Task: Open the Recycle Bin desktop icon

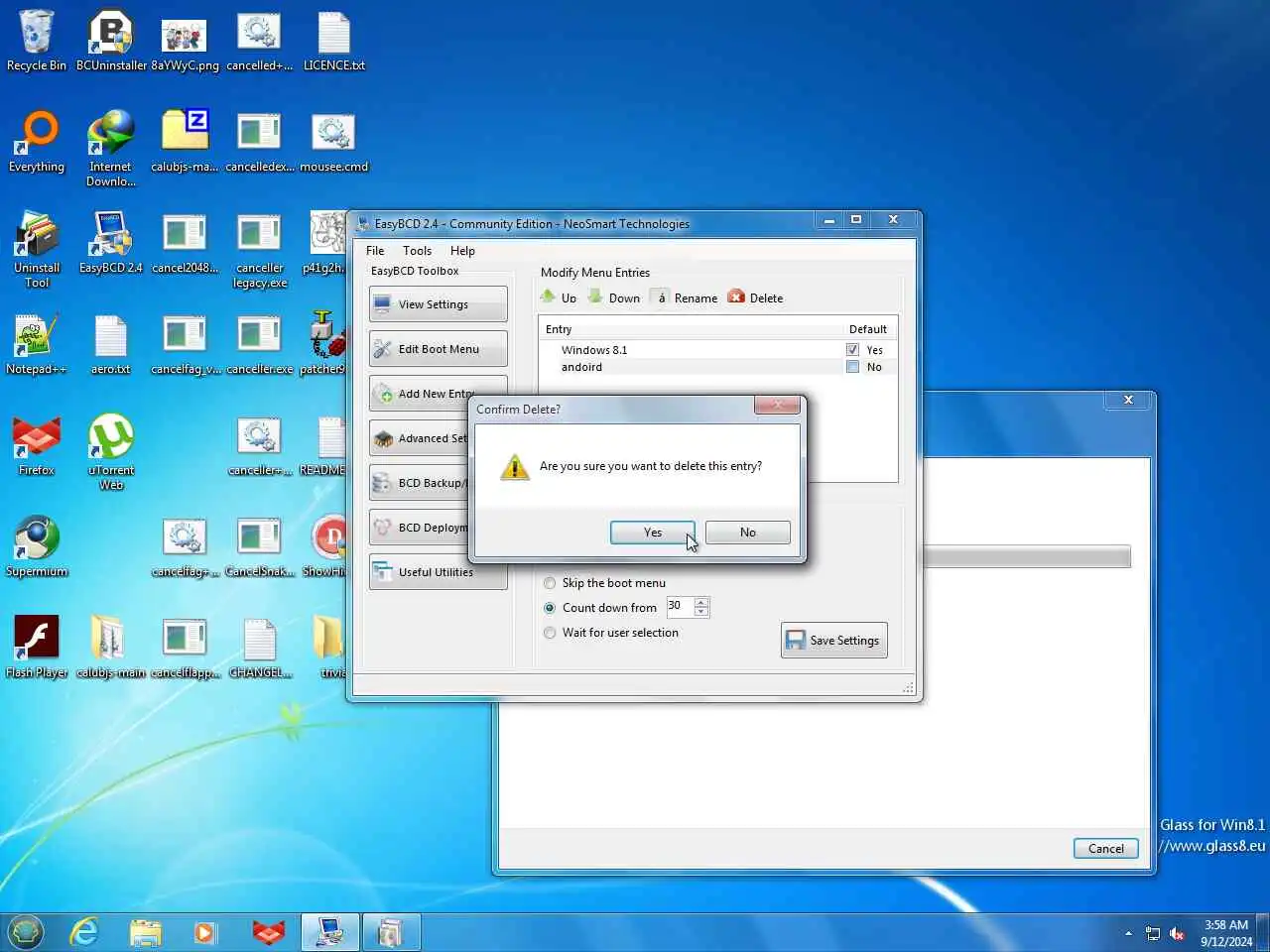Action: (37, 42)
